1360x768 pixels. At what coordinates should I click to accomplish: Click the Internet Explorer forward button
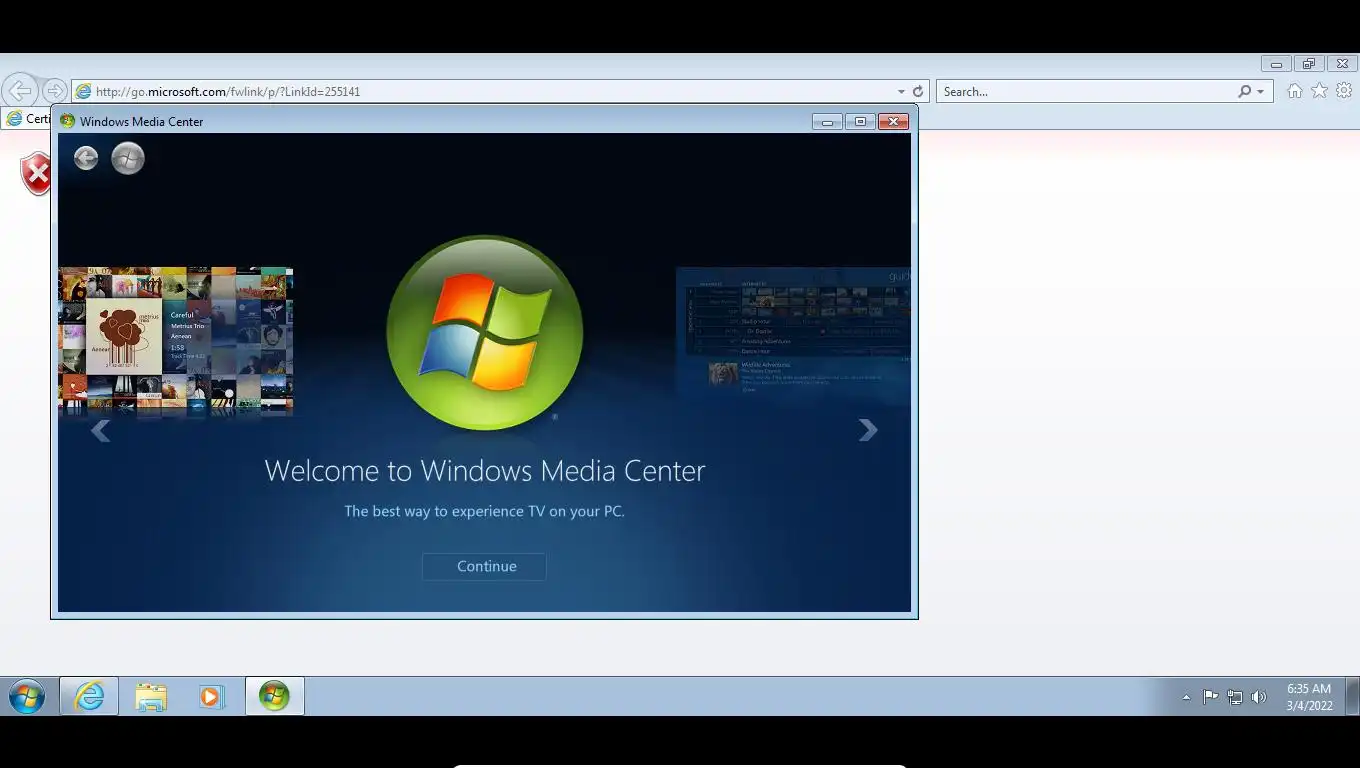pos(54,91)
